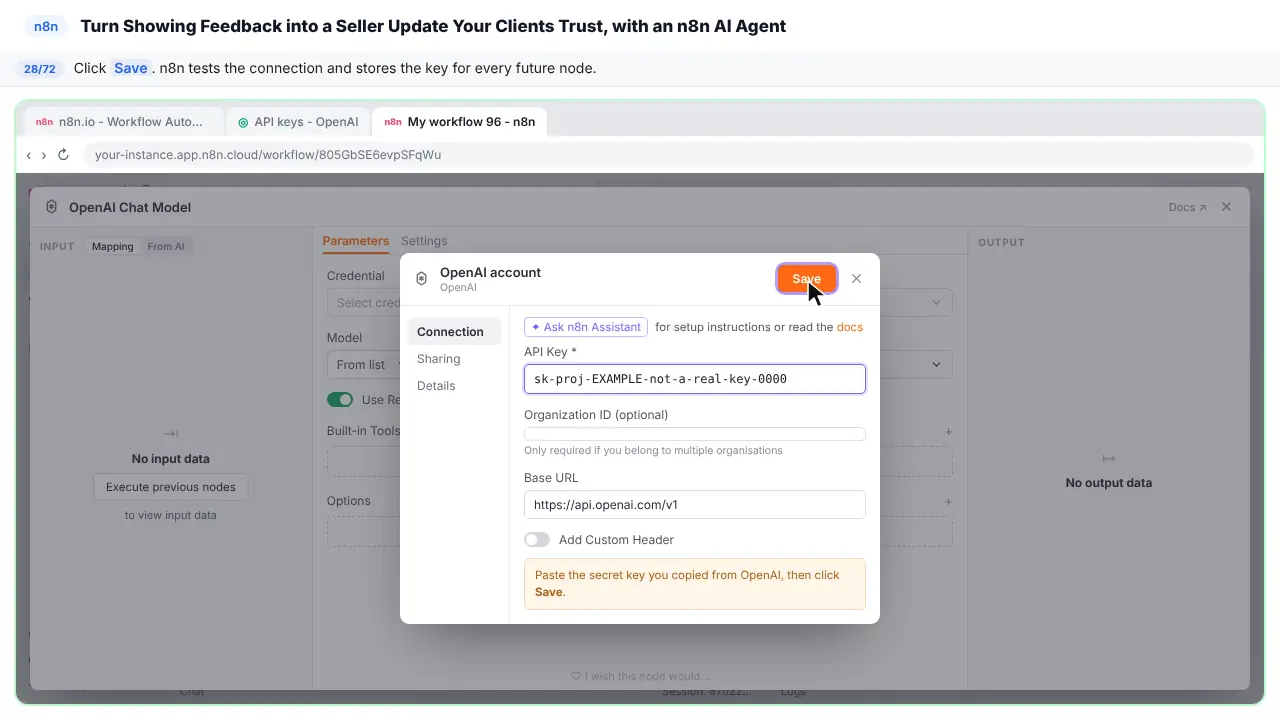This screenshot has height=720, width=1280.
Task: Click the 'No output data' text
Action: coord(1108,483)
